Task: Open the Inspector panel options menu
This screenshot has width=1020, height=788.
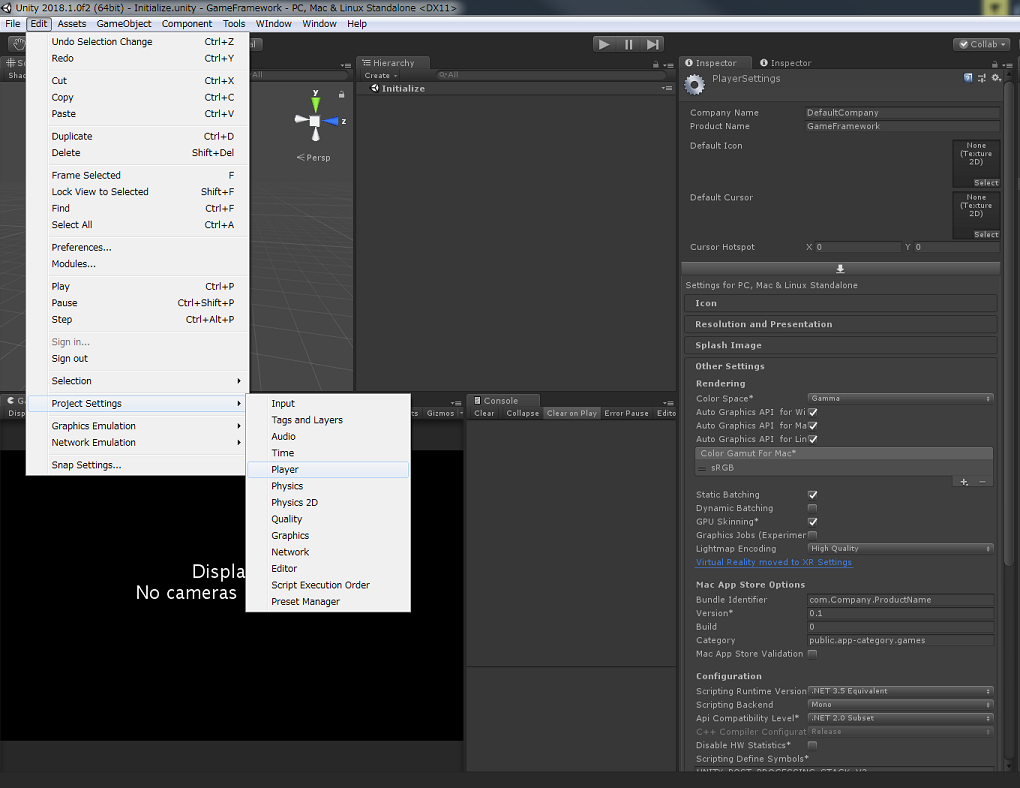Action: tap(1008, 64)
